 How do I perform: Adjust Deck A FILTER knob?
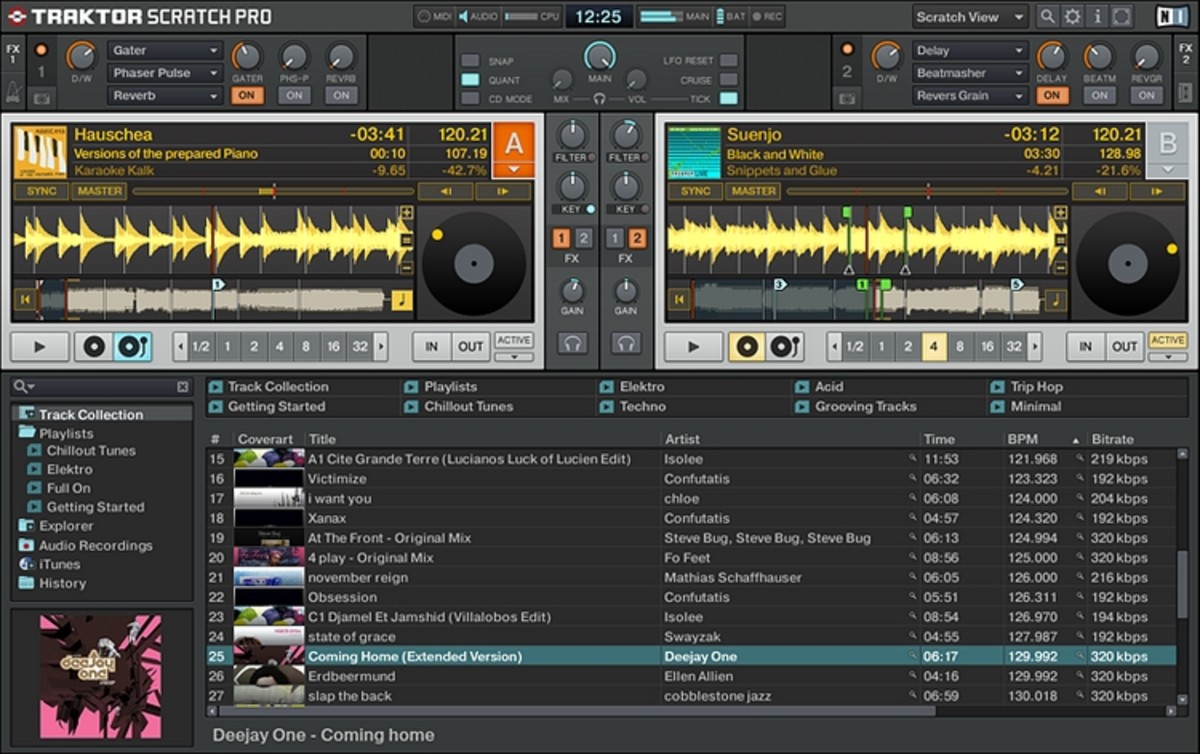[573, 133]
